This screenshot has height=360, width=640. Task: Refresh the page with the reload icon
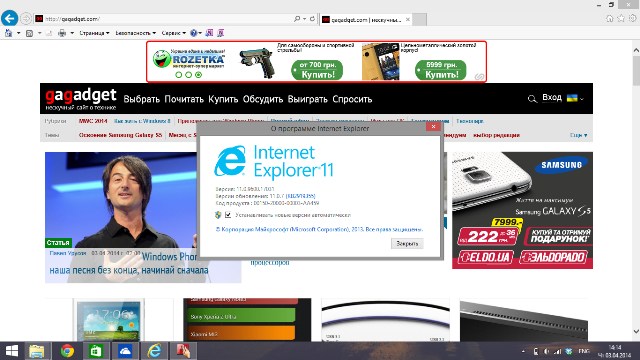pyautogui.click(x=312, y=19)
